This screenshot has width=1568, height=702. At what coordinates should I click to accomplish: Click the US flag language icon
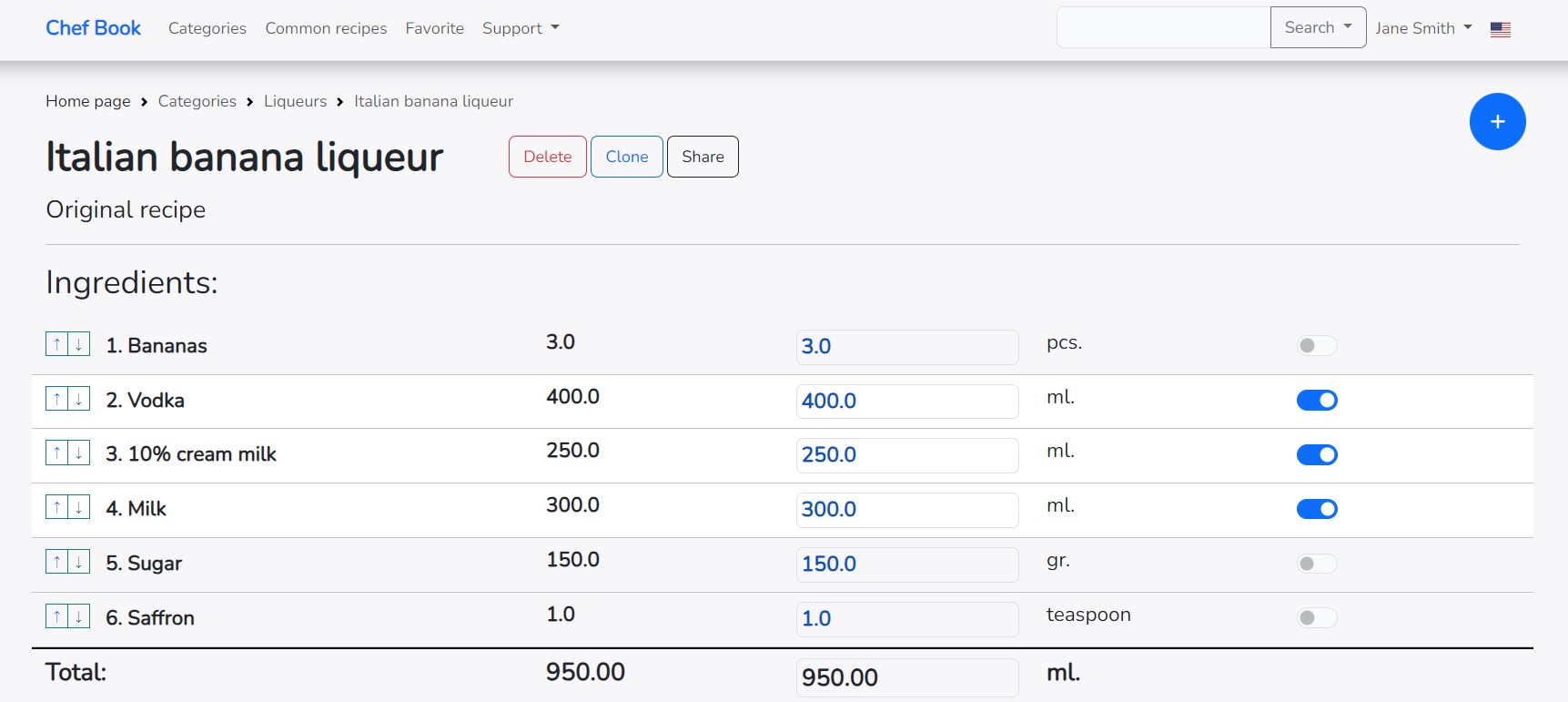[x=1500, y=29]
